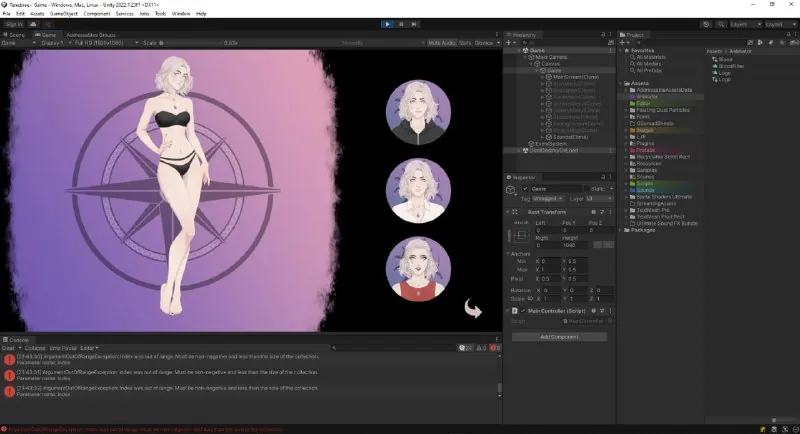Toggle the Static checkbox in the Inspector
Viewport: 800px width, 434px height.
(x=587, y=189)
